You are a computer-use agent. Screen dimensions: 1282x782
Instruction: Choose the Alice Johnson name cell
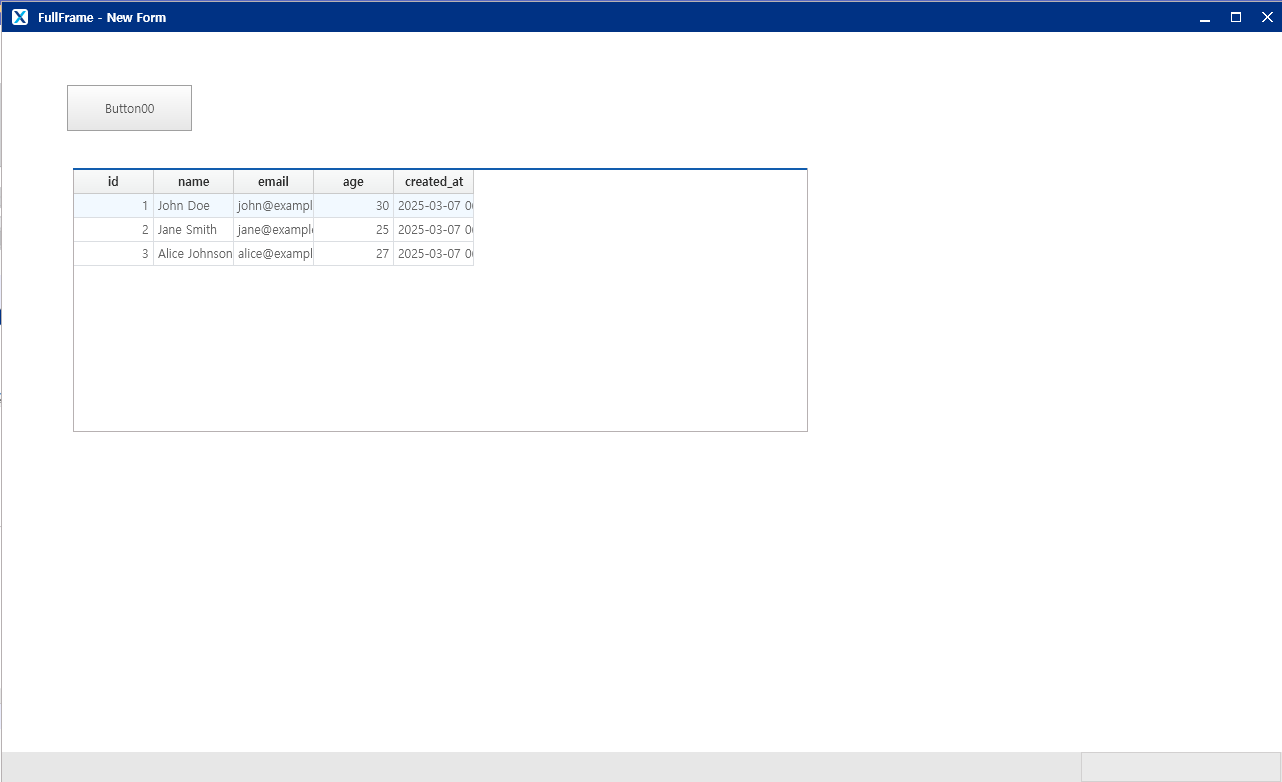pos(193,254)
